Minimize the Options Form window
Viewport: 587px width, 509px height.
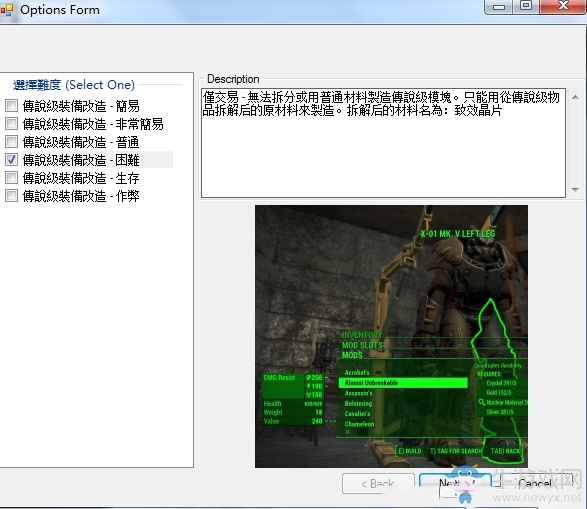pos(498,7)
